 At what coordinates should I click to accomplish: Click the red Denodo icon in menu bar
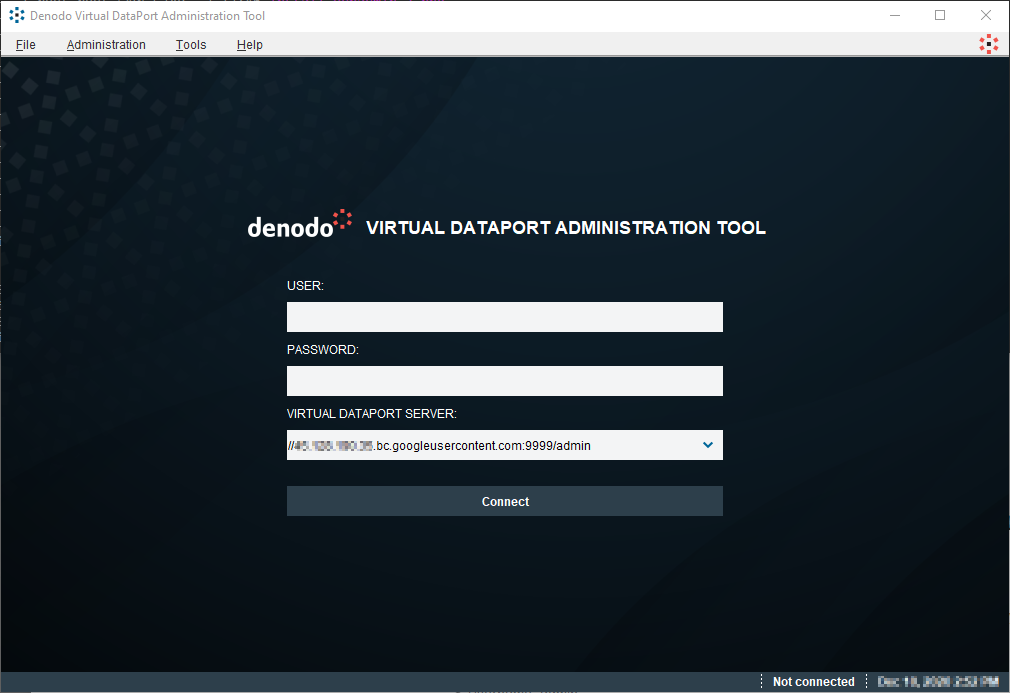pyautogui.click(x=989, y=44)
